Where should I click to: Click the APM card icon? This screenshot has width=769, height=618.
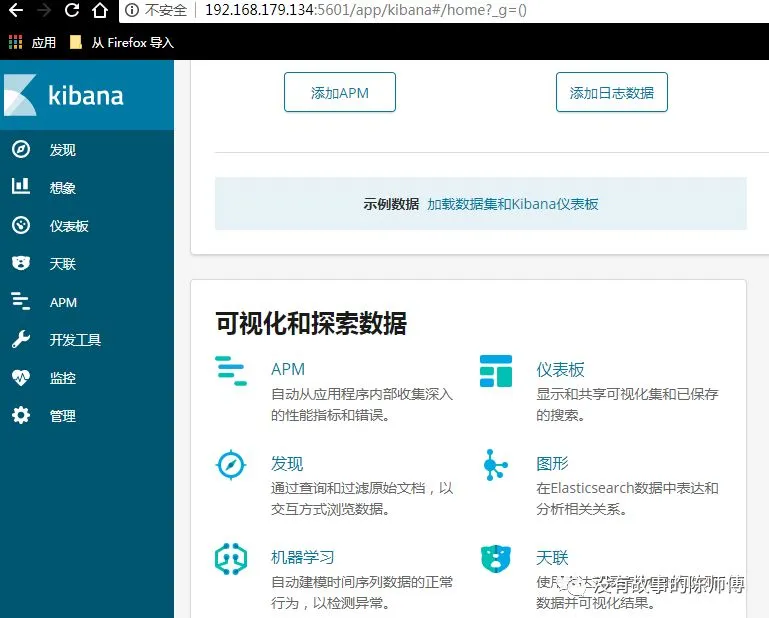point(231,371)
